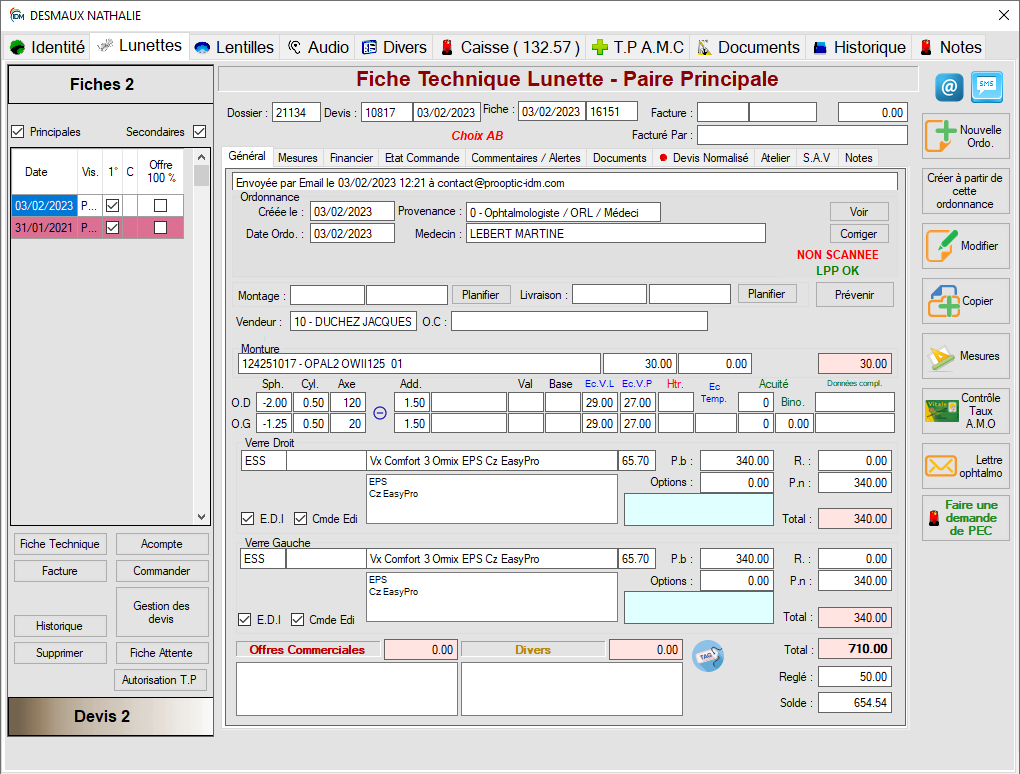The image size is (1020, 774).
Task: Toggle 1° checkbox for 03/02/2023 row
Action: pyautogui.click(x=113, y=206)
